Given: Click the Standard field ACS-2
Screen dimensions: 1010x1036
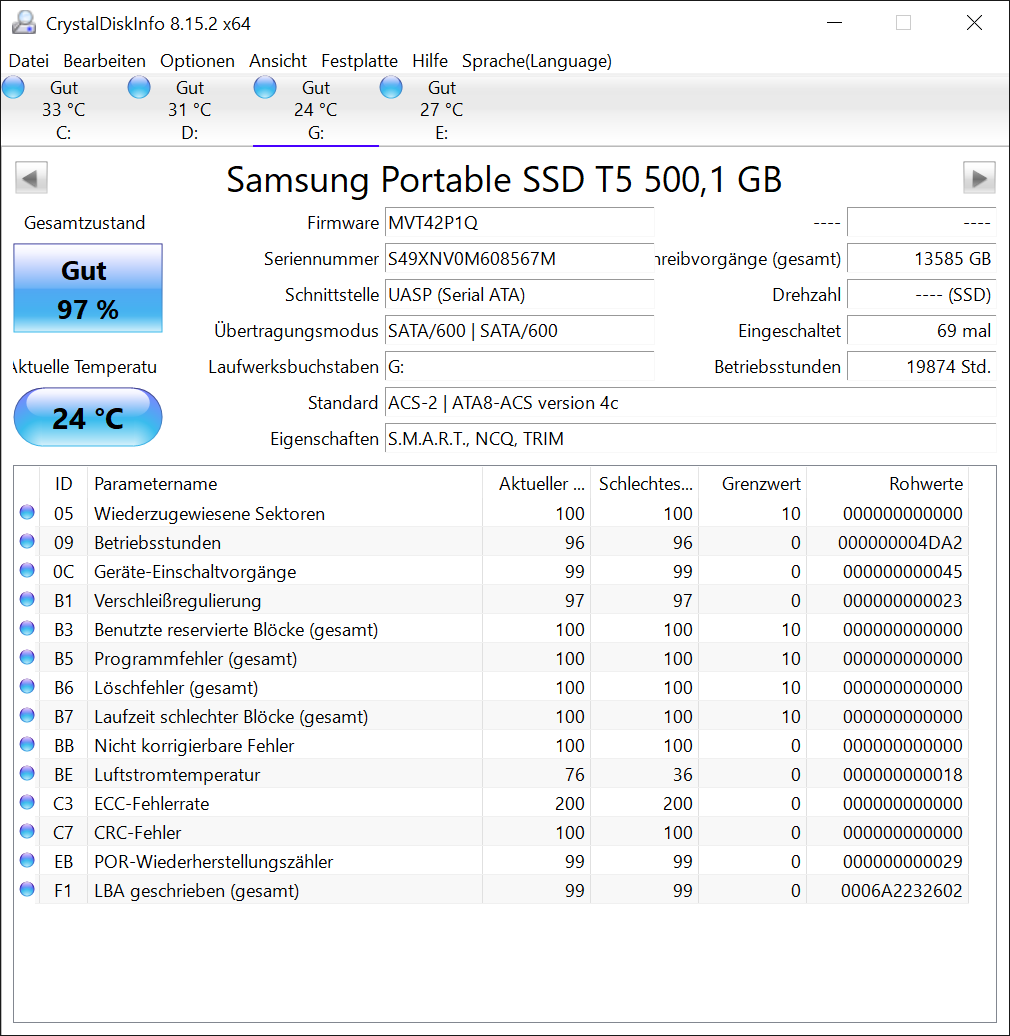Looking at the screenshot, I should click(x=690, y=402).
